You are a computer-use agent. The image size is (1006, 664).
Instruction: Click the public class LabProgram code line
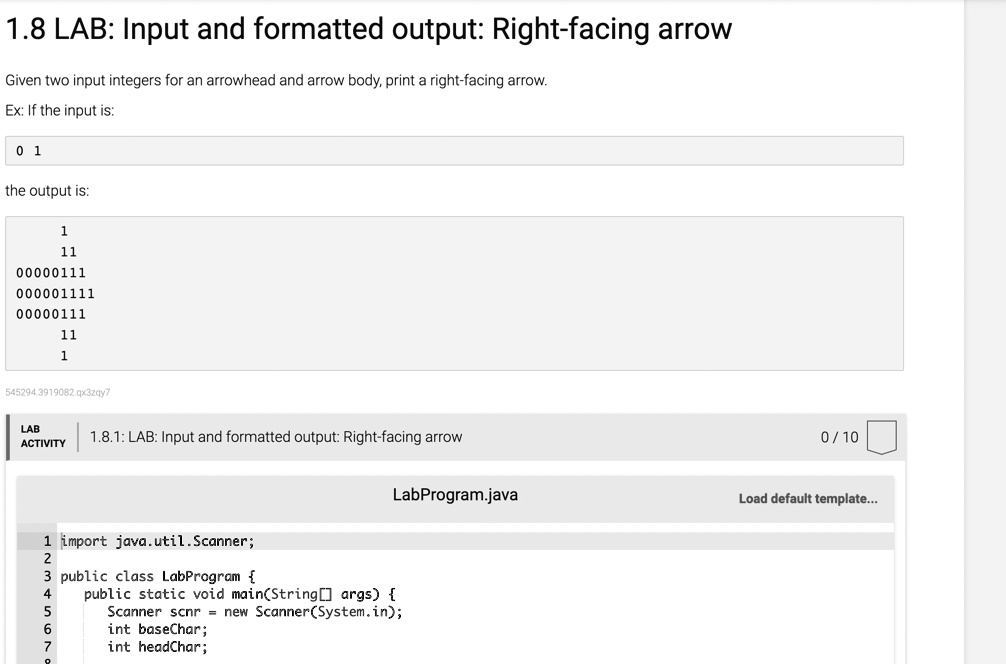pyautogui.click(x=158, y=576)
